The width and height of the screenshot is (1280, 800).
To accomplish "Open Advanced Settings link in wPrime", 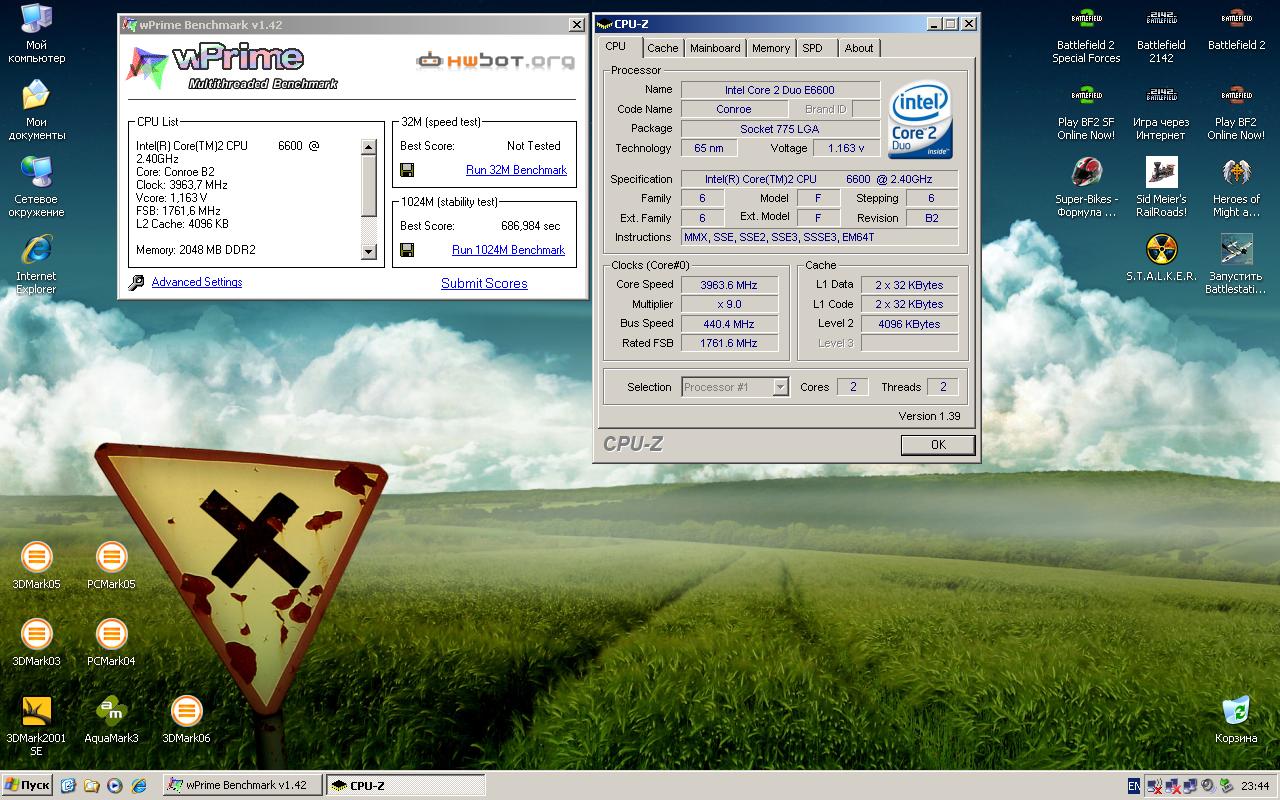I will (197, 282).
